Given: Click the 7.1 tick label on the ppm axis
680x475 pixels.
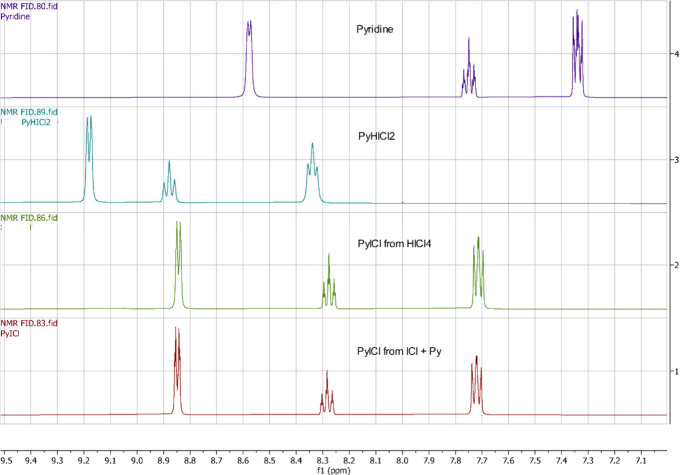Looking at the screenshot, I should [641, 460].
